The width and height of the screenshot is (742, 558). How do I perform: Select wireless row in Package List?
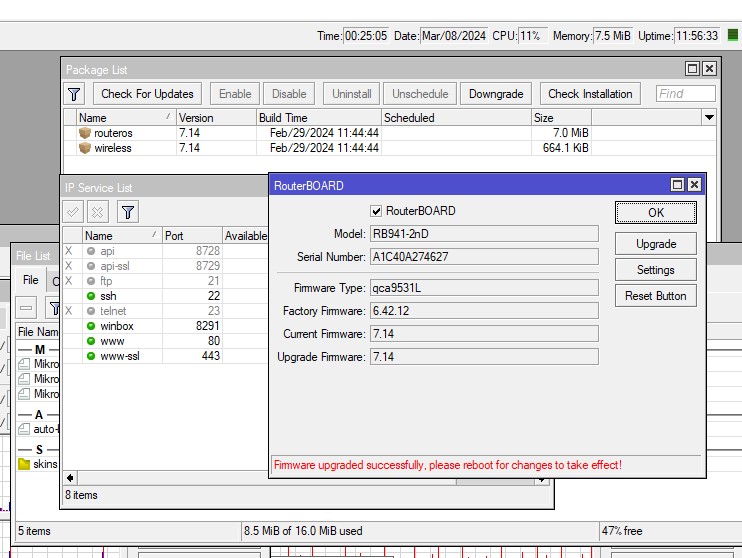[389, 148]
